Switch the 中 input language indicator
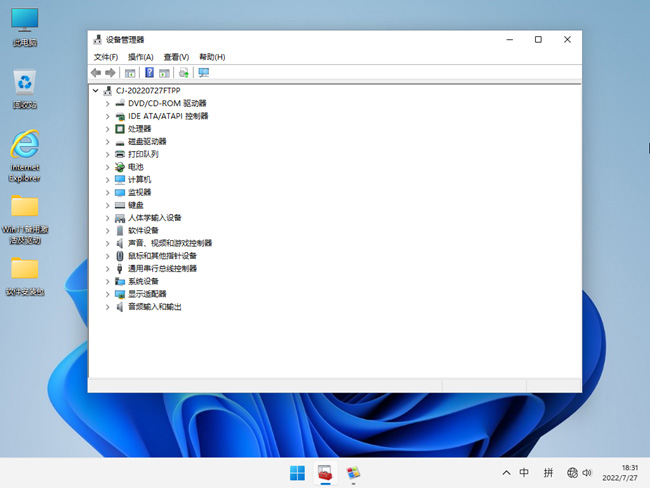 point(524,473)
